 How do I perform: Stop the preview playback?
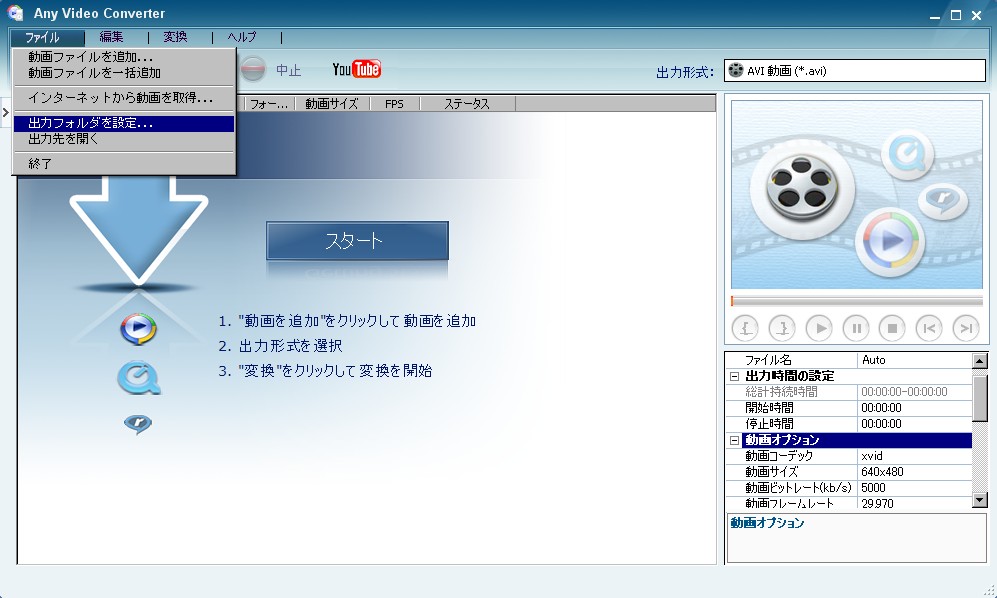click(x=892, y=328)
